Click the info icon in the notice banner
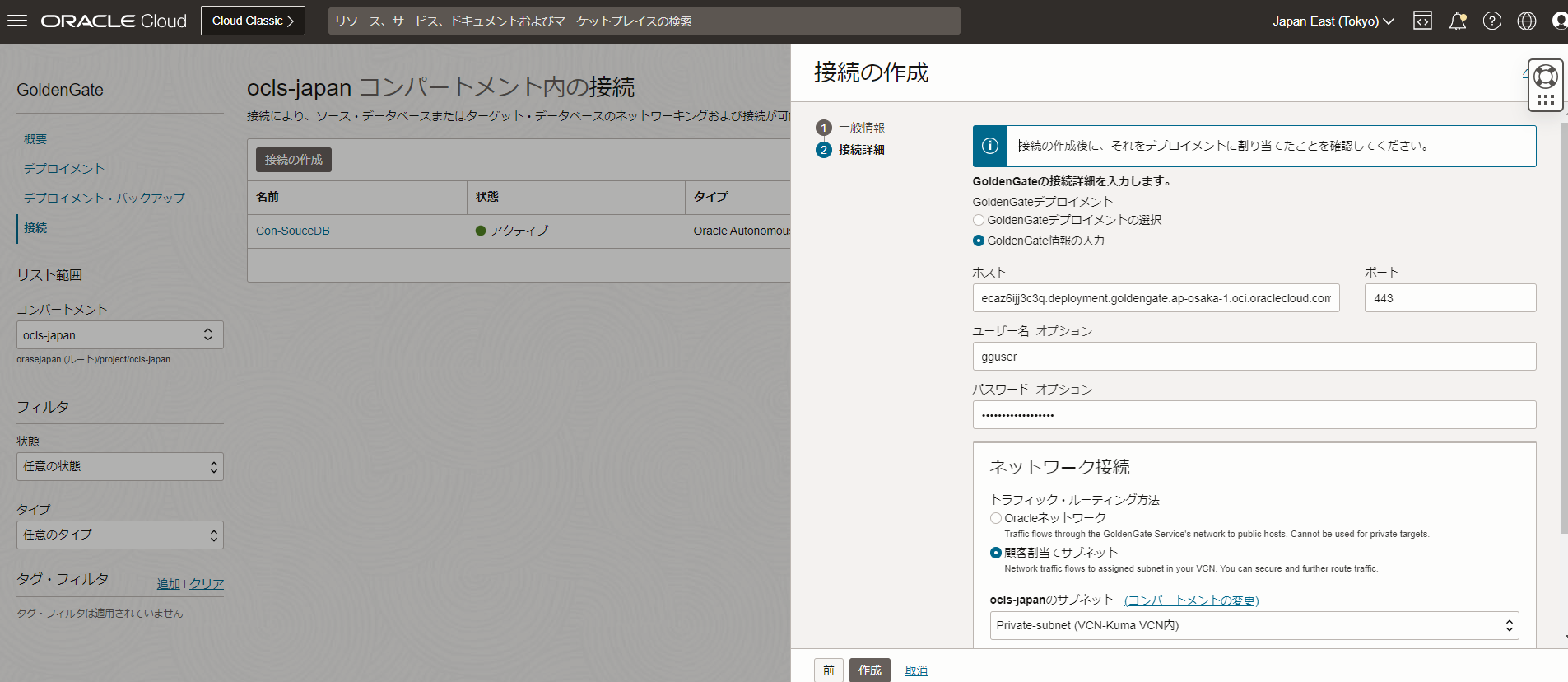Viewport: 1568px width, 682px height. [x=990, y=146]
